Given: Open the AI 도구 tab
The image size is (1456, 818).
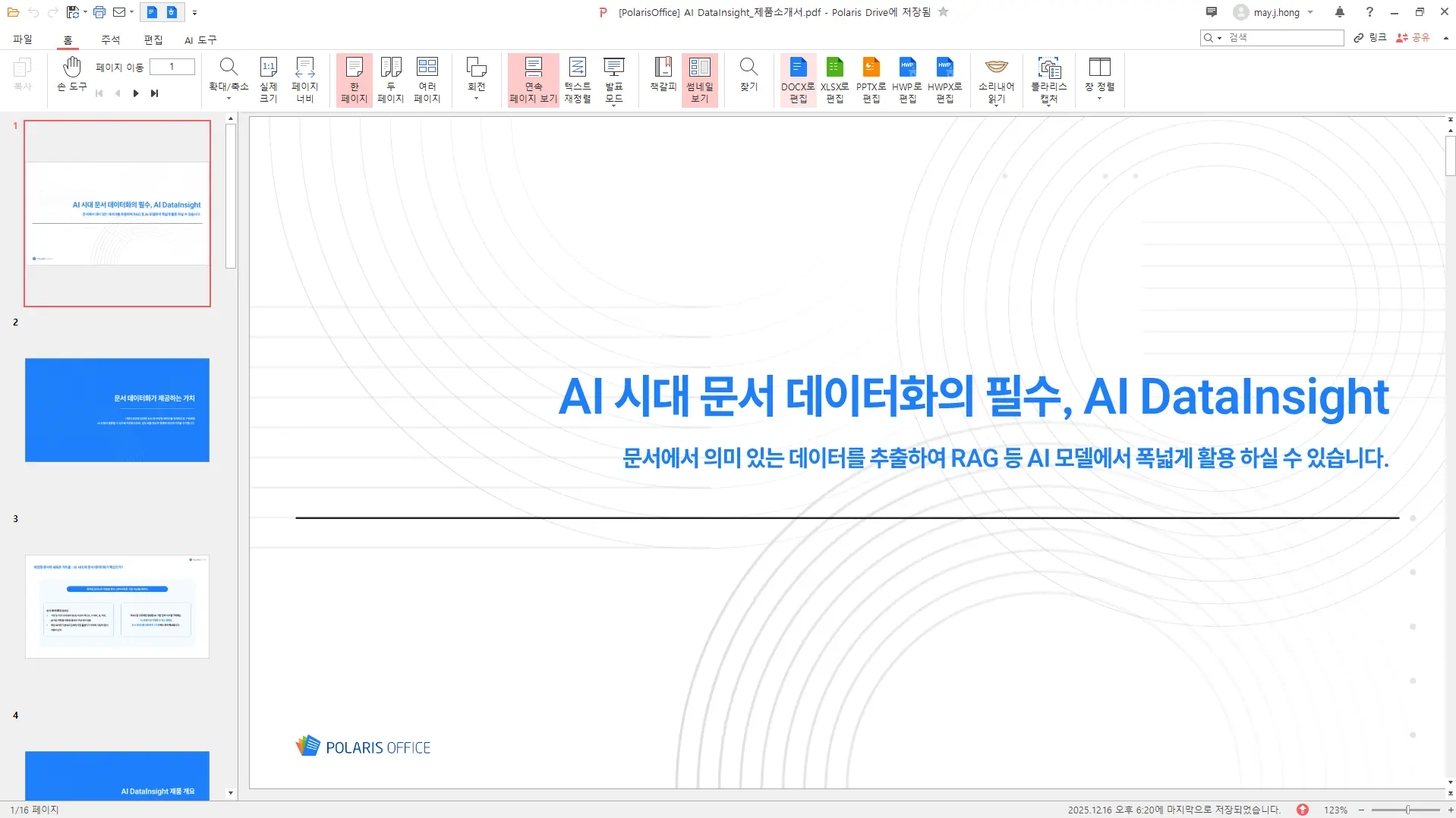Looking at the screenshot, I should click(x=199, y=39).
